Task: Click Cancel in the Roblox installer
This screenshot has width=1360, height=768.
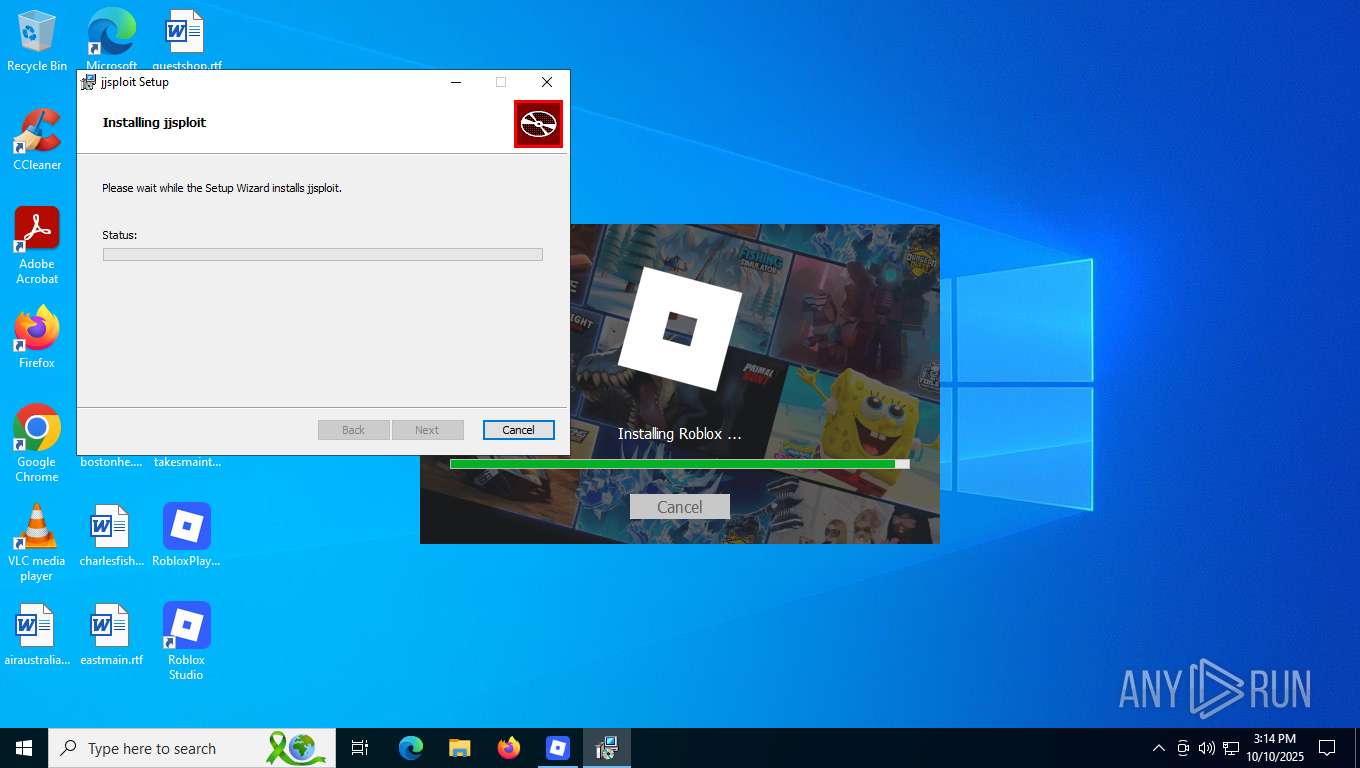Action: point(680,507)
